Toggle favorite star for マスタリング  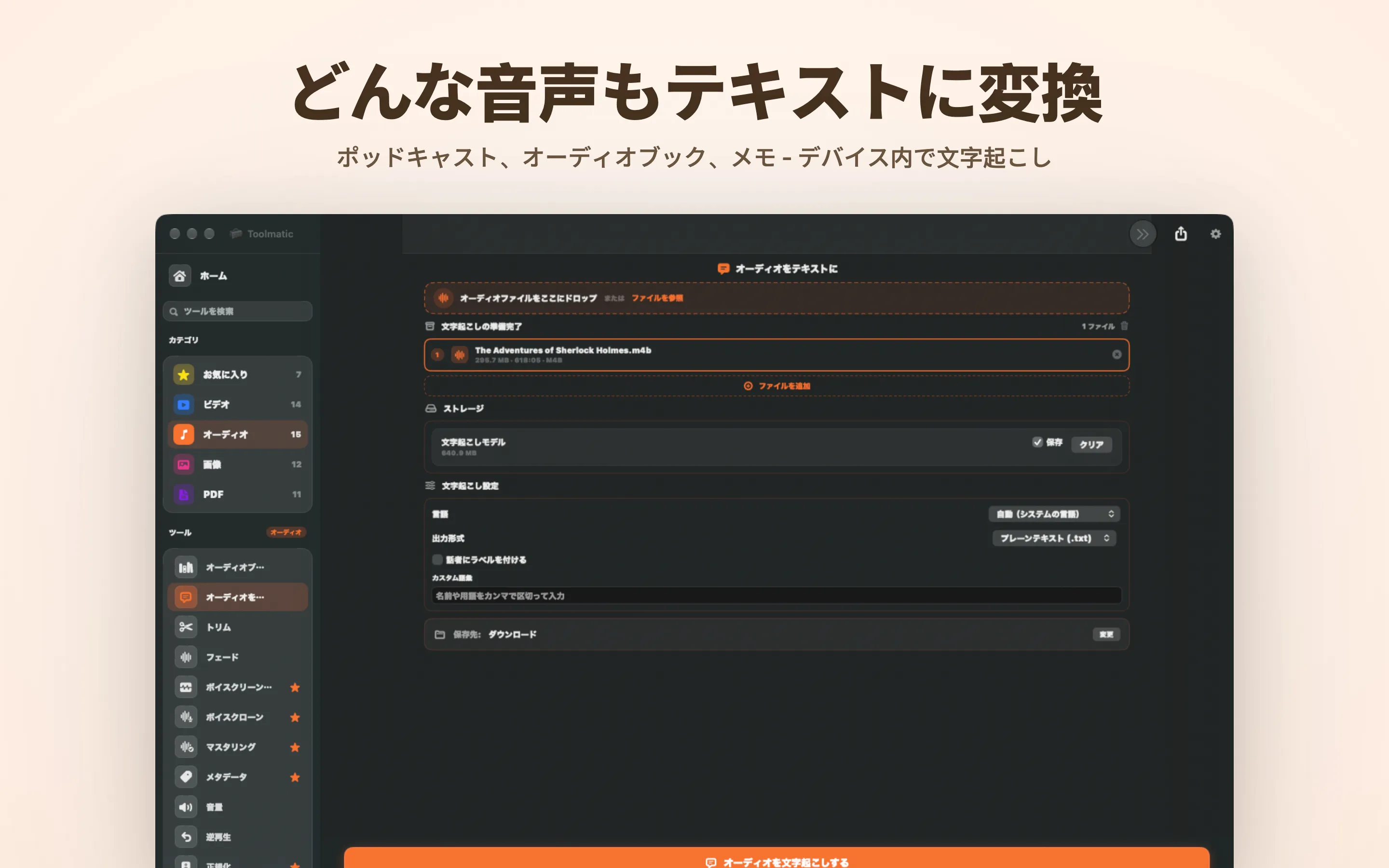295,747
